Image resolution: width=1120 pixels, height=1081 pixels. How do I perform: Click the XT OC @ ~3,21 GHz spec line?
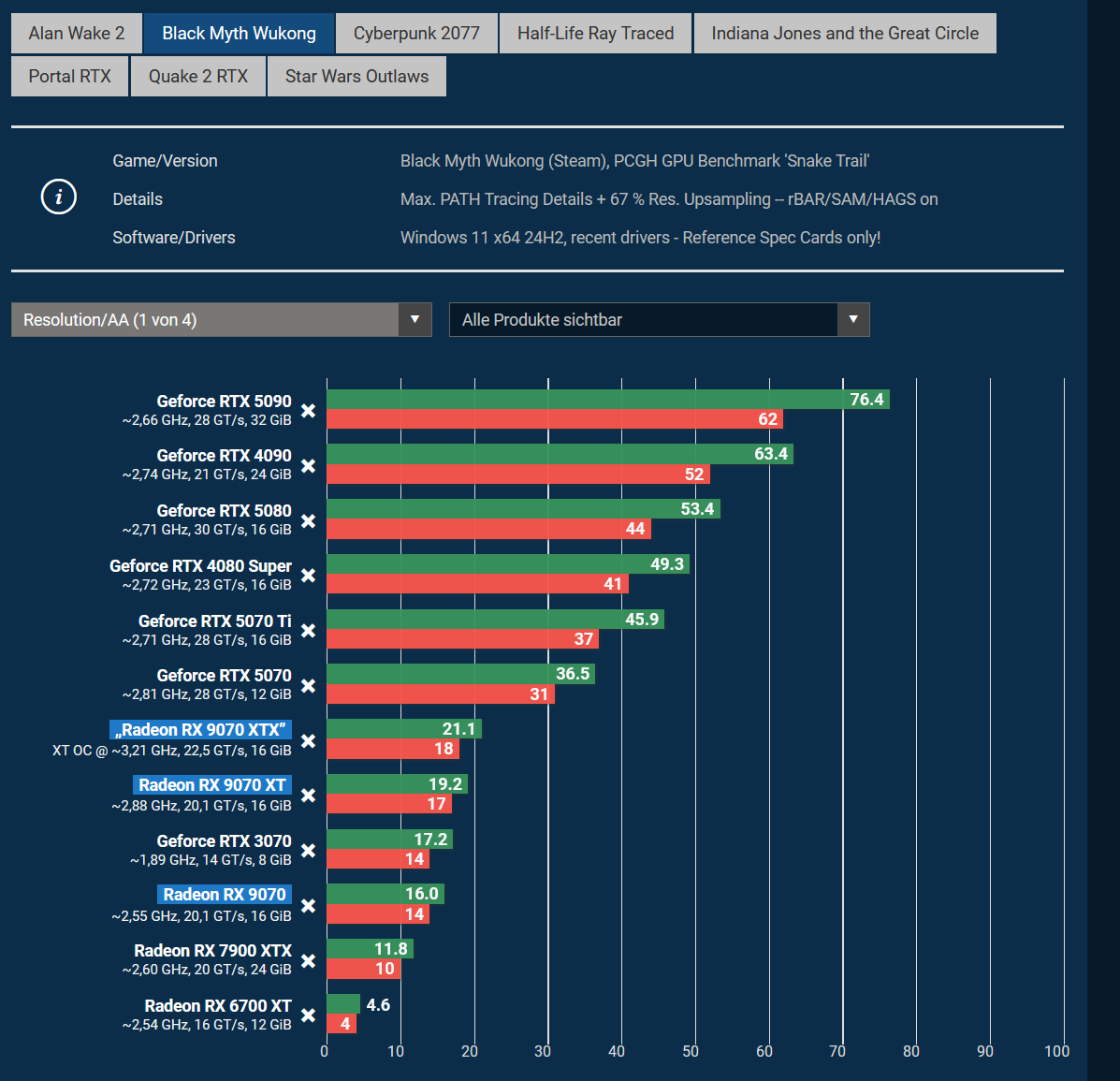tap(171, 751)
